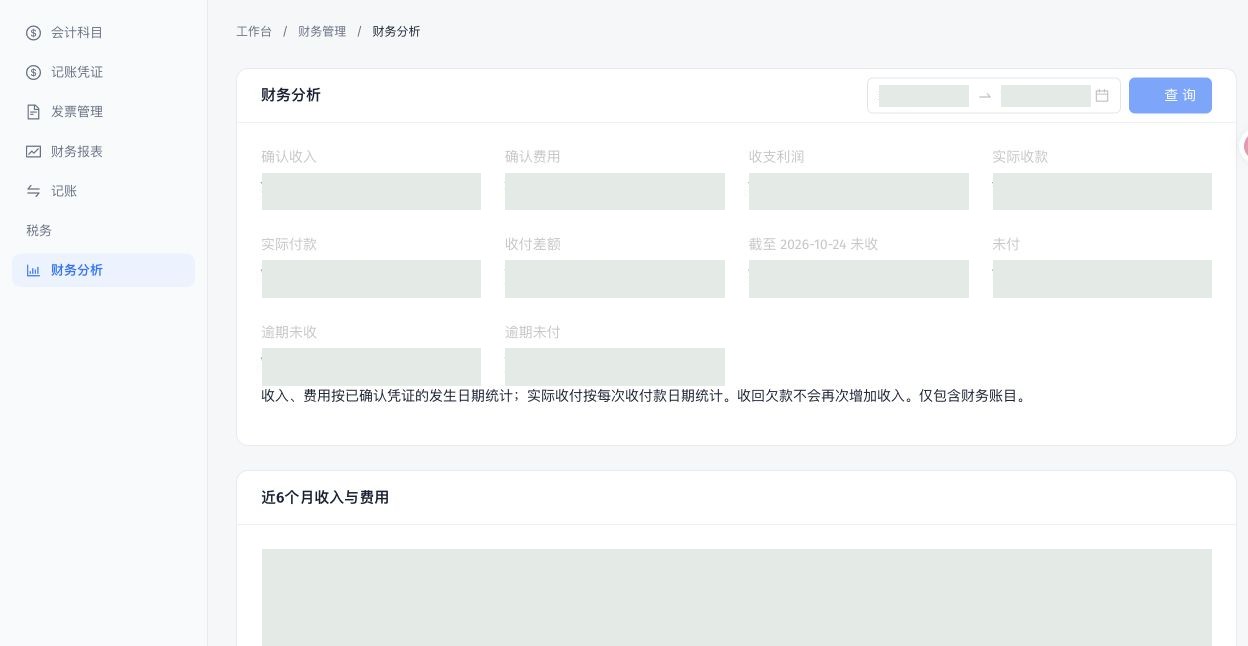Viewport: 1248px width, 646px height.
Task: Select 记账 in the sidebar
Action: click(x=104, y=191)
